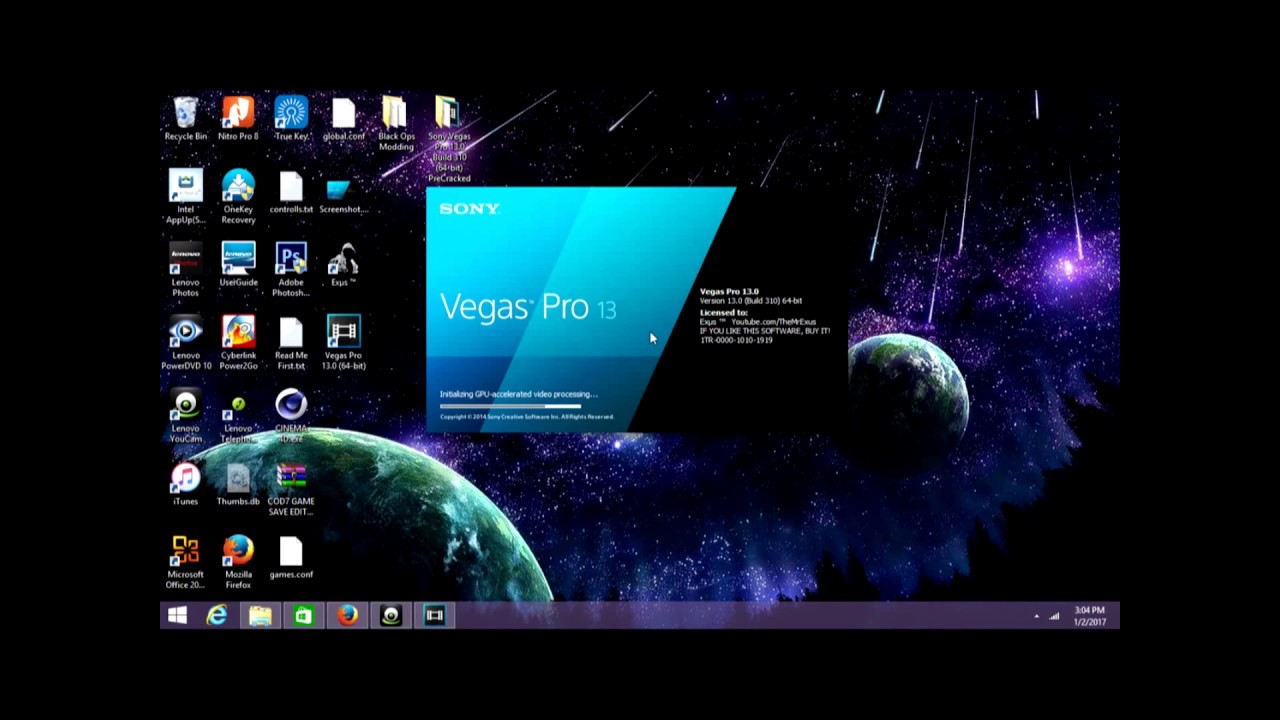
Task: Open the network signal tray icon
Action: (x=1054, y=616)
